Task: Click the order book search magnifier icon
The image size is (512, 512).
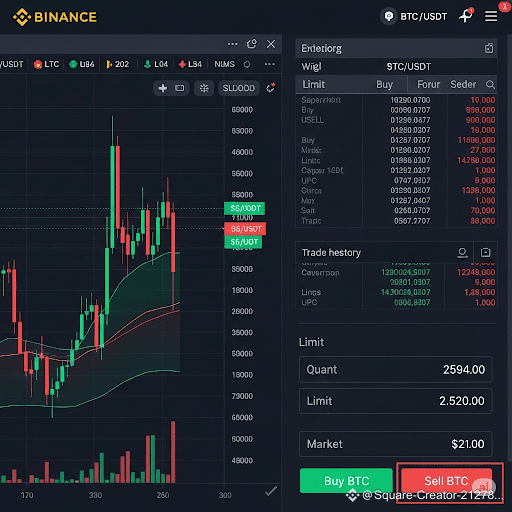Action: 490,84
